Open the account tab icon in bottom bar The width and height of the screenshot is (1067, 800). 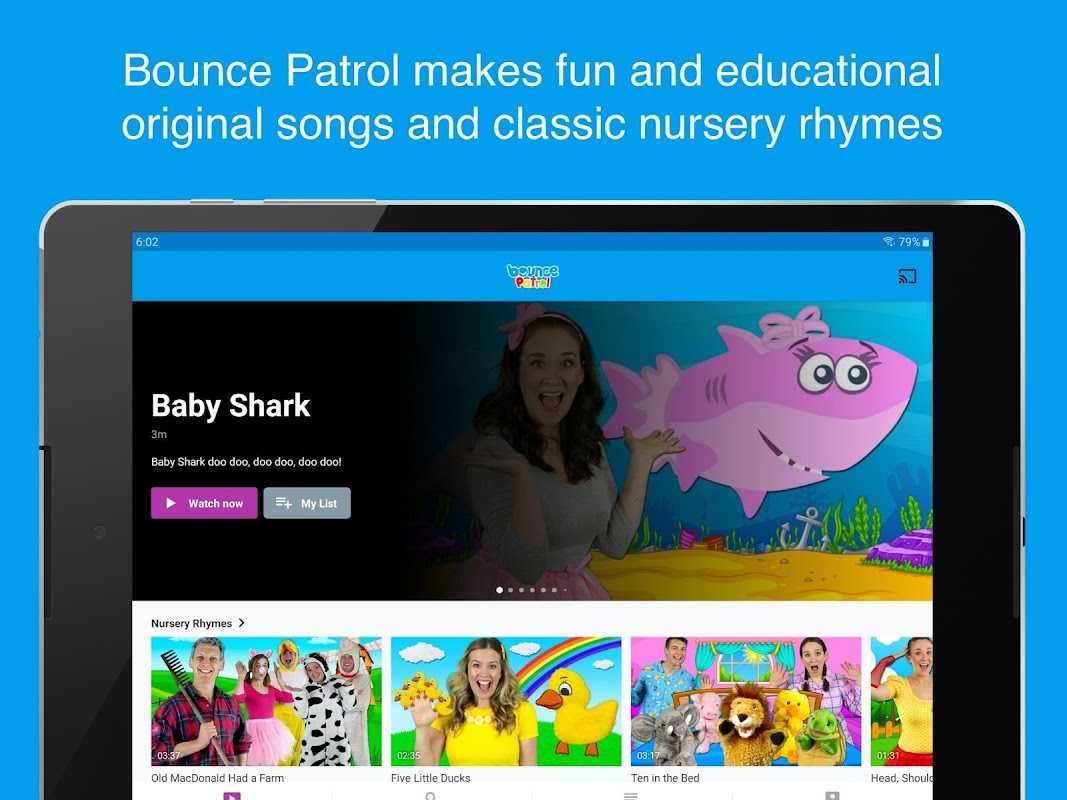(832, 795)
